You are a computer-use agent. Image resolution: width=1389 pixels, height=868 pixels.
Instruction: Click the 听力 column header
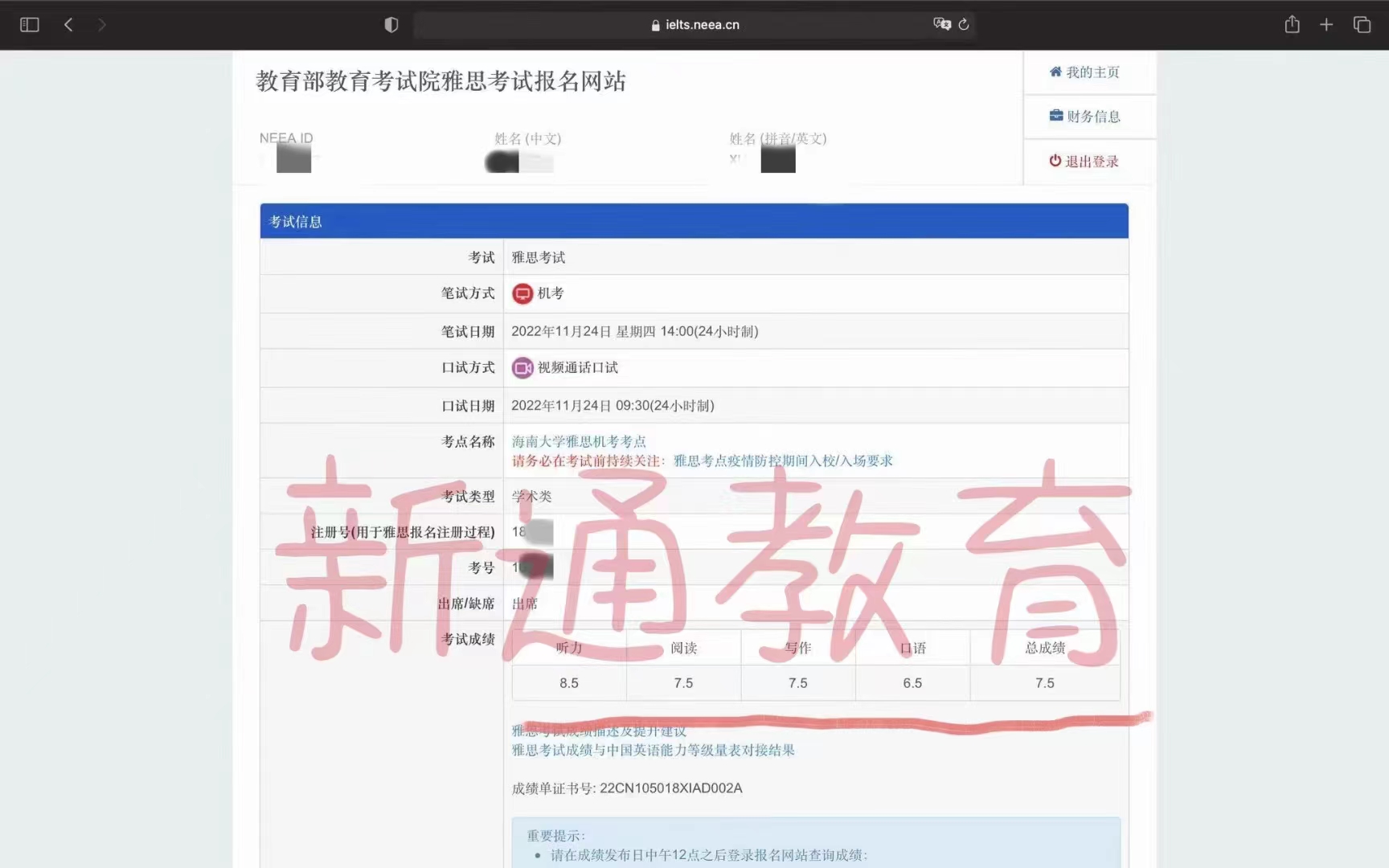pyautogui.click(x=569, y=648)
